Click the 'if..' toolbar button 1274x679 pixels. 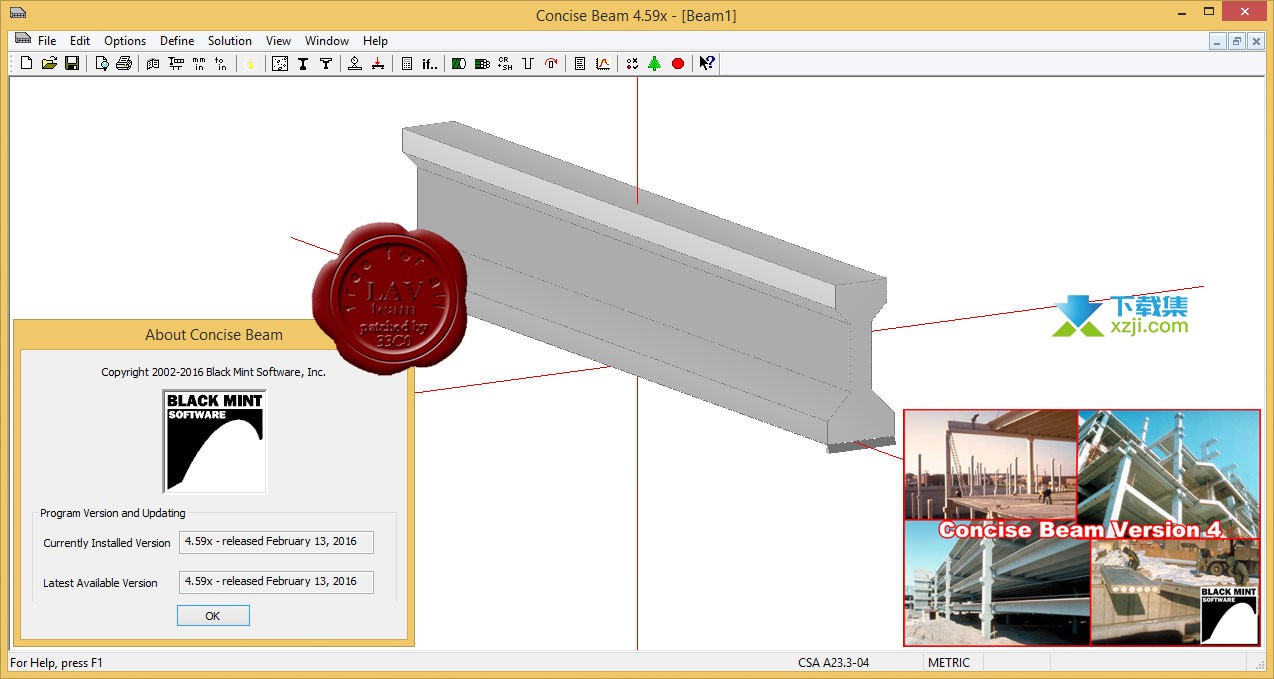[430, 64]
